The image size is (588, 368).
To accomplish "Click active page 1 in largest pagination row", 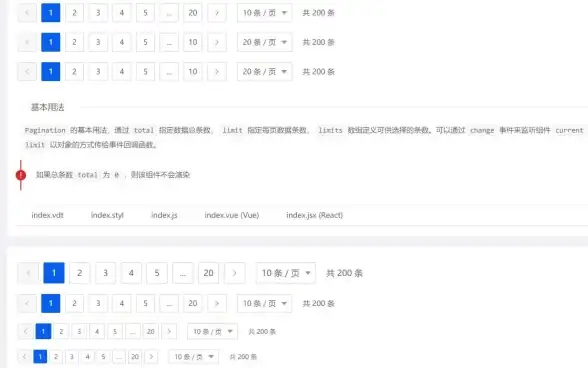I will point(54,273).
